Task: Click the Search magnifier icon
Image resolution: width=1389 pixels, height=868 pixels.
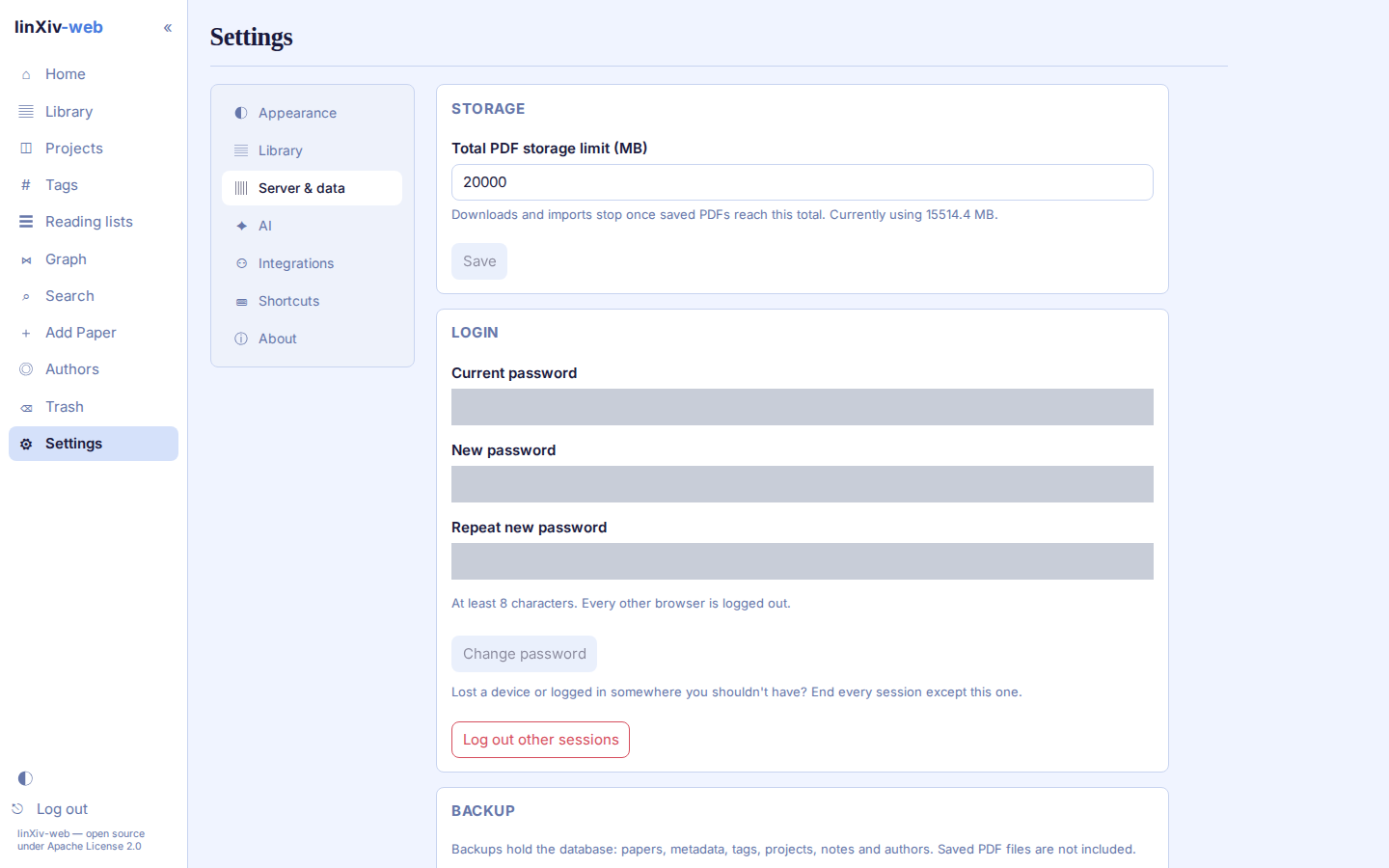Action: click(26, 296)
